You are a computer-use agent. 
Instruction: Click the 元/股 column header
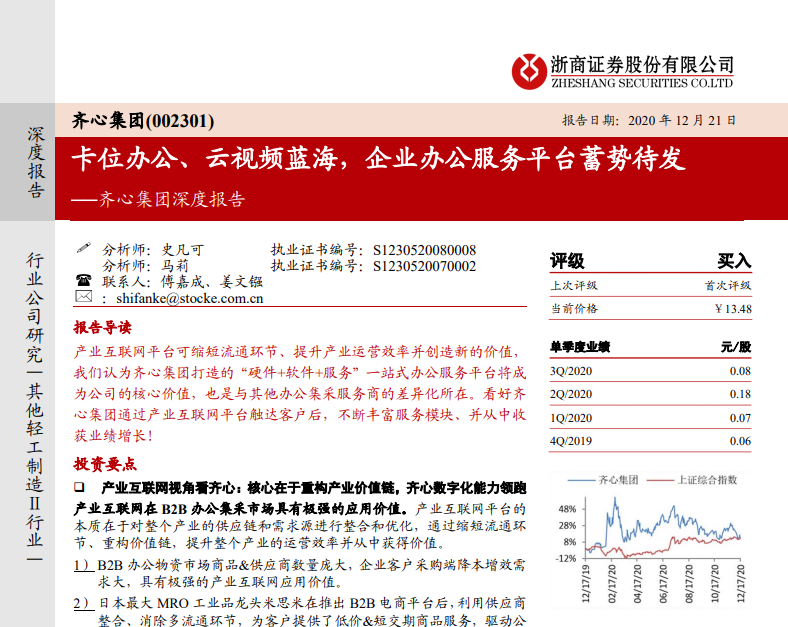(736, 347)
